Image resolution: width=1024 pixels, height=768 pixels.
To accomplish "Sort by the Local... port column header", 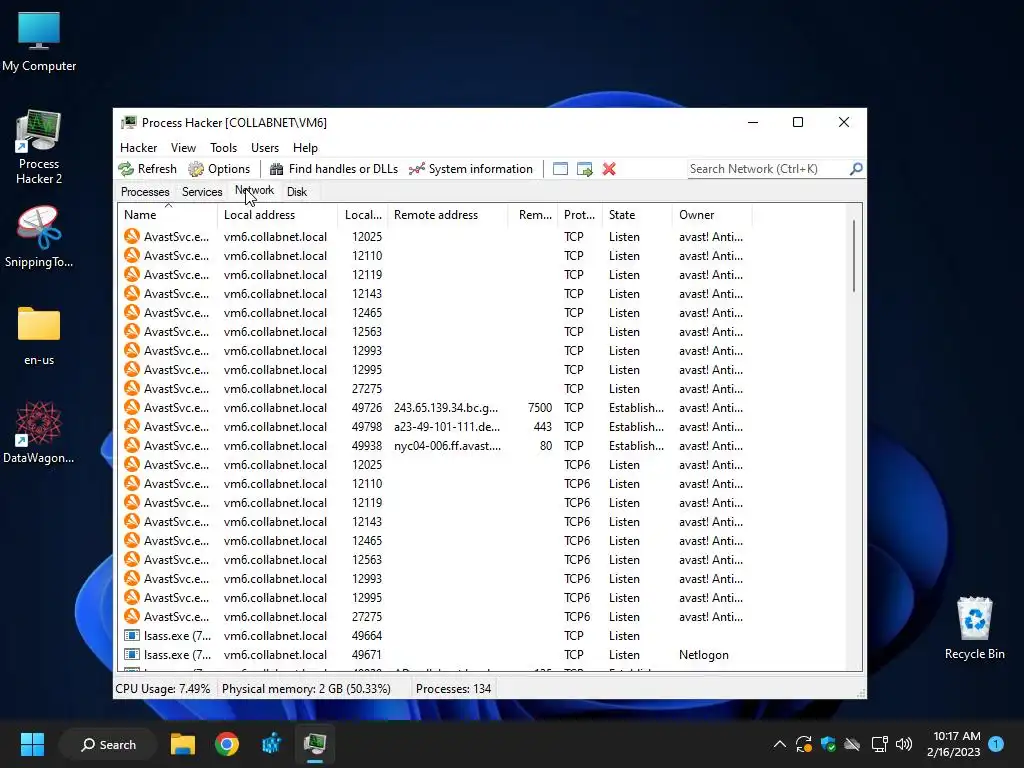I will (x=363, y=215).
